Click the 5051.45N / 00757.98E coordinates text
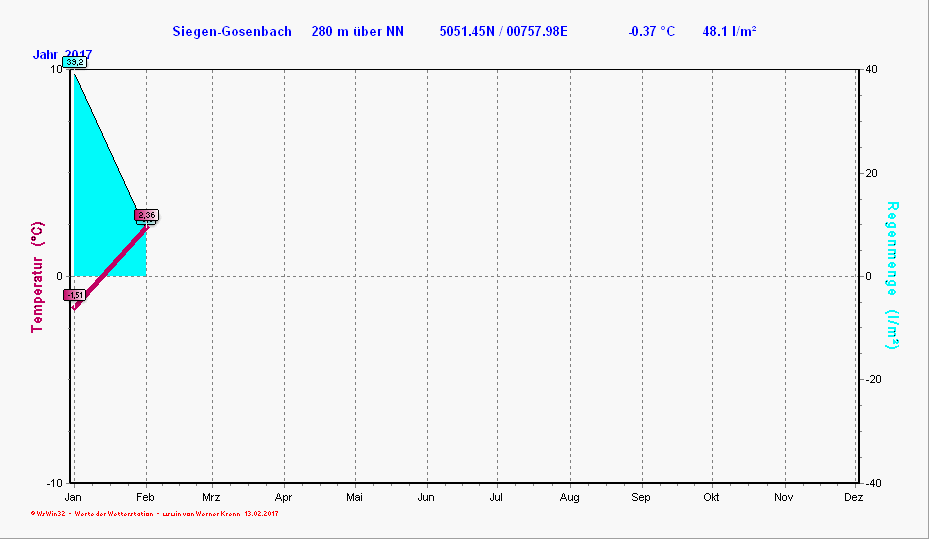Screen dimensions: 929x539 coord(503,31)
